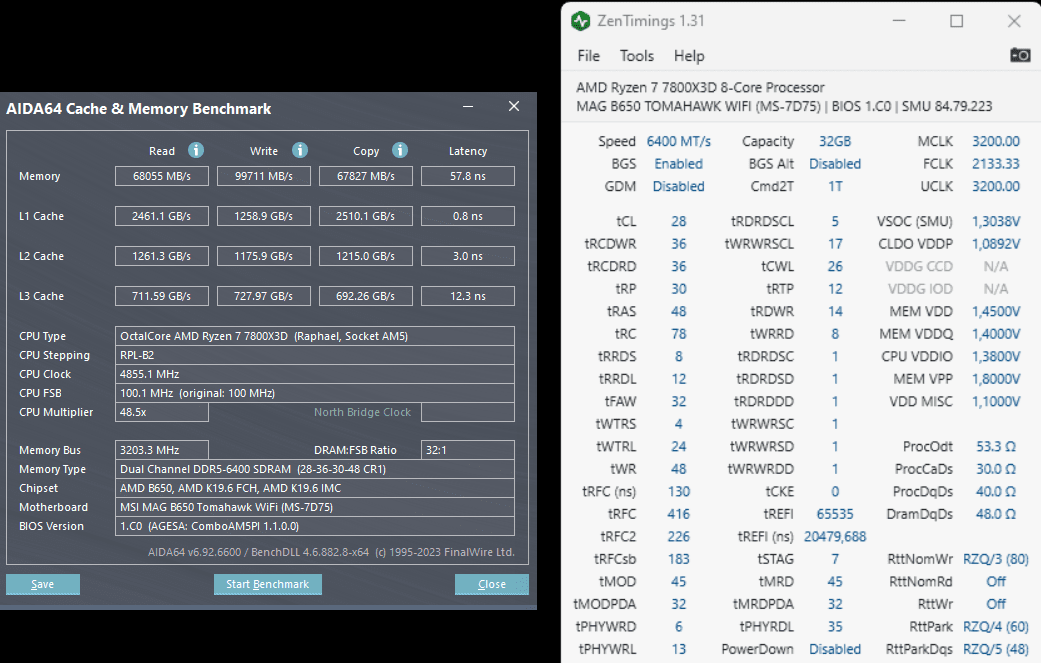Click the L2 Cache latency 3.0 ns field
Image resolution: width=1041 pixels, height=663 pixels.
click(x=468, y=256)
